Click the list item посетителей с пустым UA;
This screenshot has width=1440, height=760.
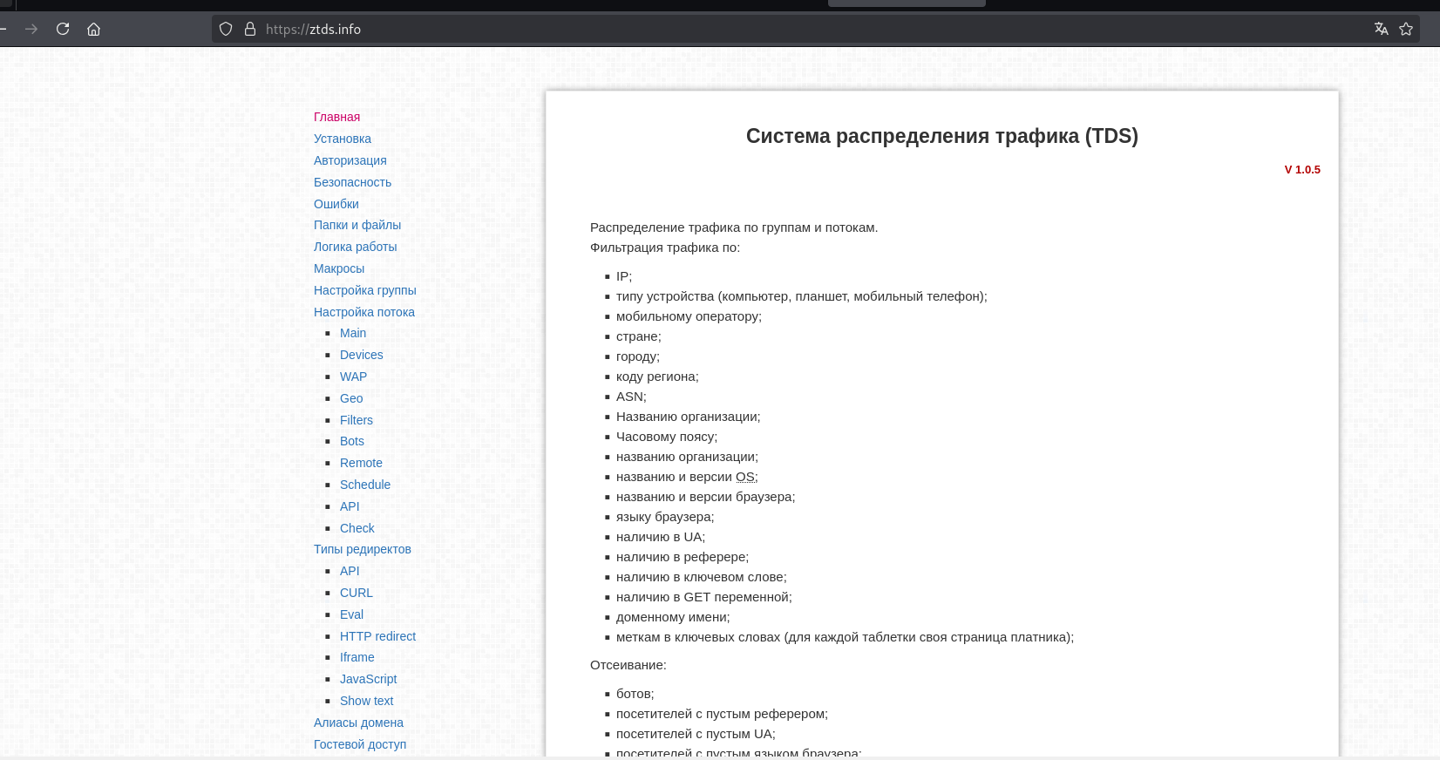[x=696, y=734]
